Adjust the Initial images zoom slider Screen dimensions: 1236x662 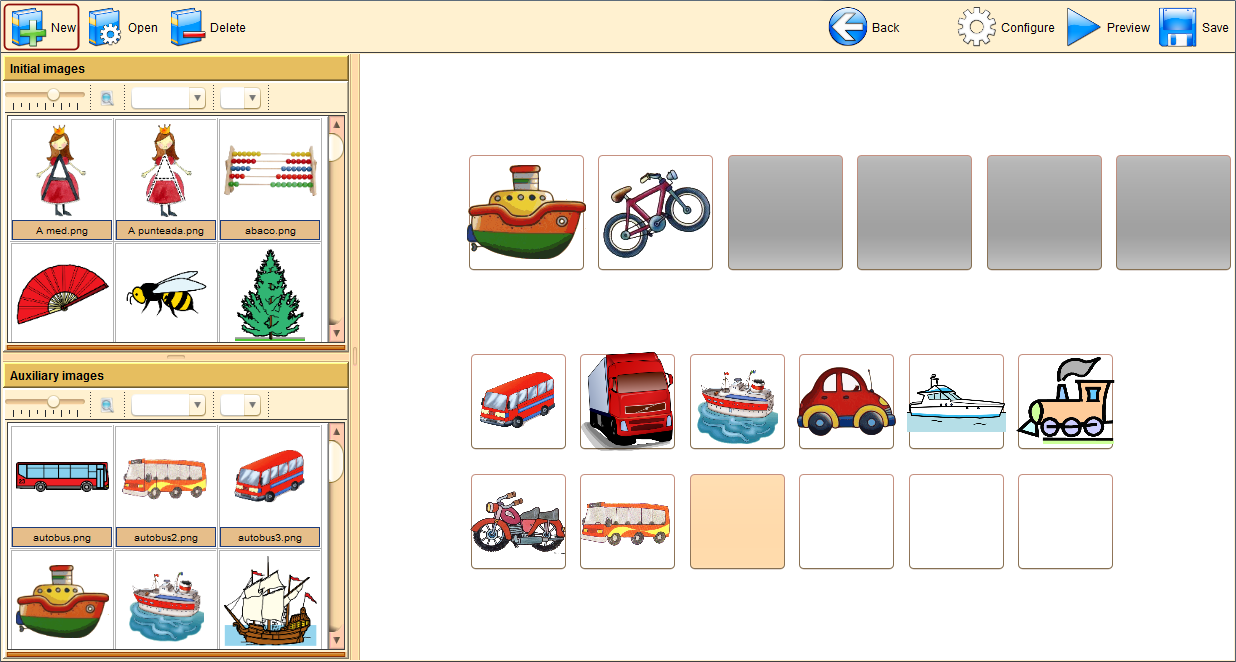(x=53, y=95)
